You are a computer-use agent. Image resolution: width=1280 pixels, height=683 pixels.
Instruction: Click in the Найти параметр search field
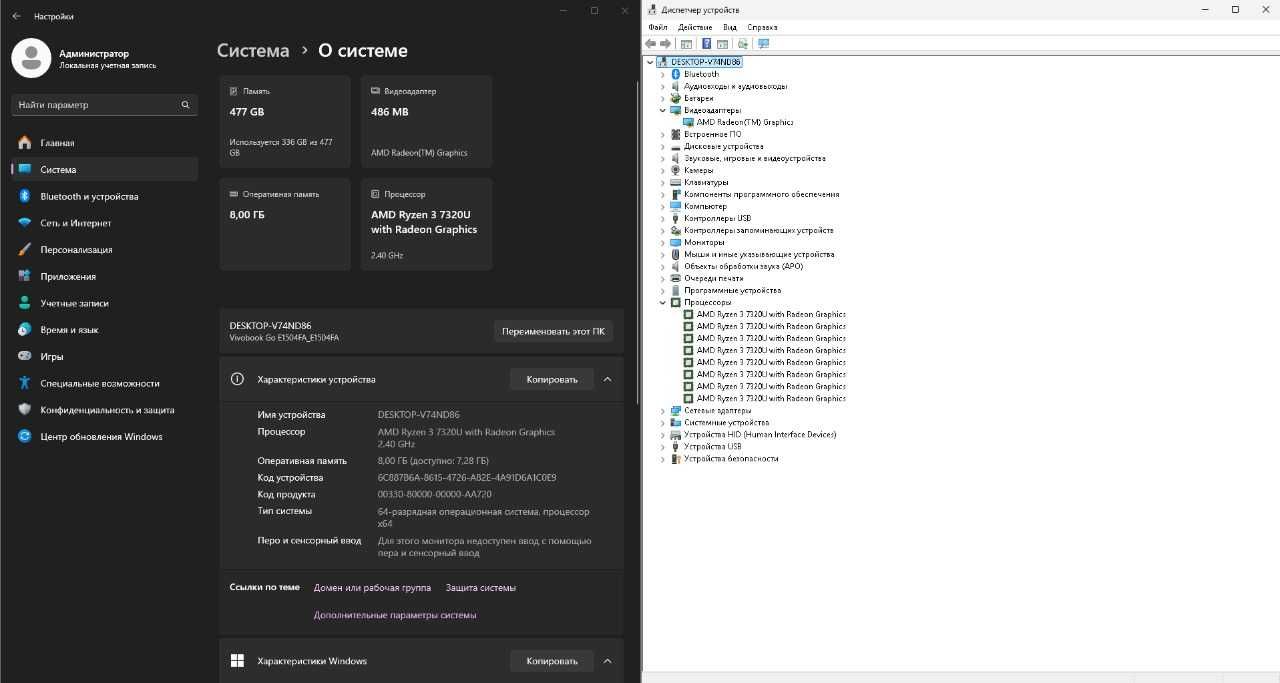coord(104,104)
